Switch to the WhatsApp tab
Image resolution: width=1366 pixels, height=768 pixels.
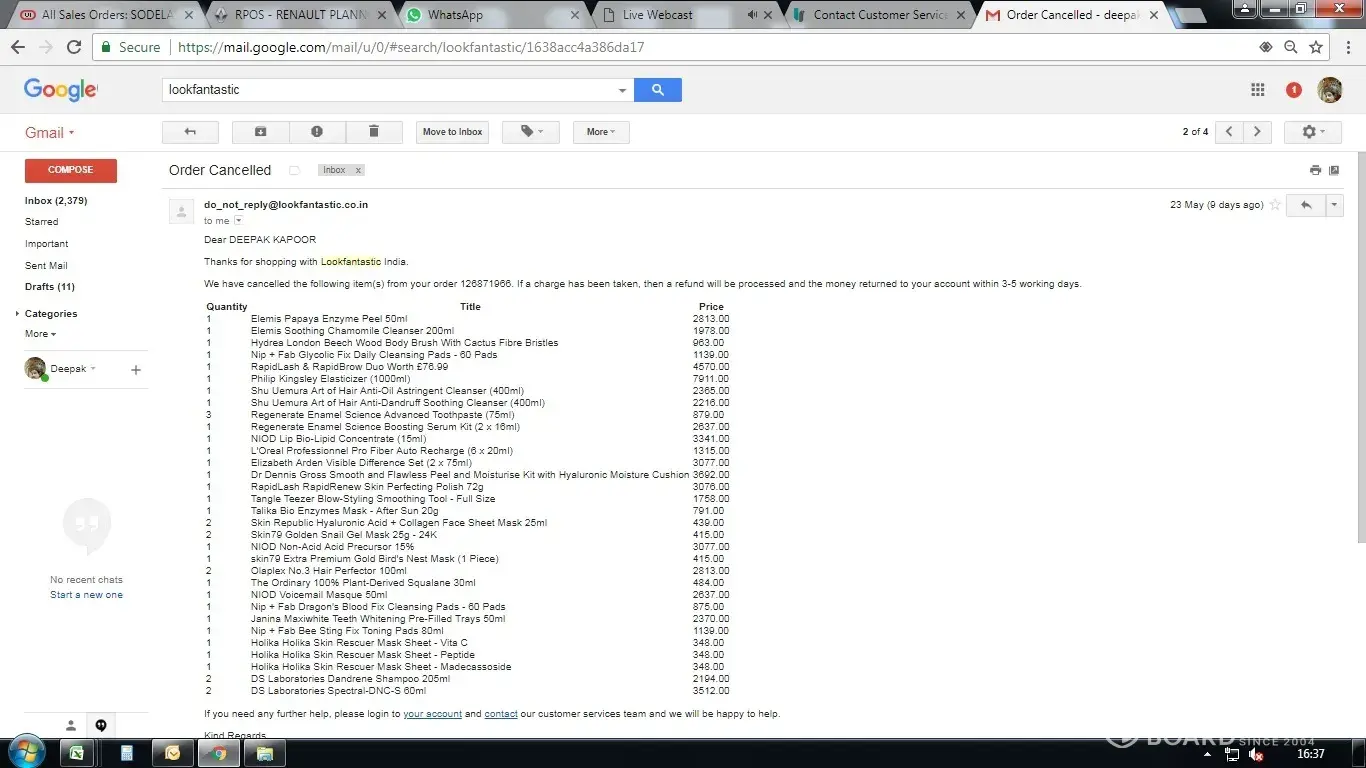click(x=489, y=15)
